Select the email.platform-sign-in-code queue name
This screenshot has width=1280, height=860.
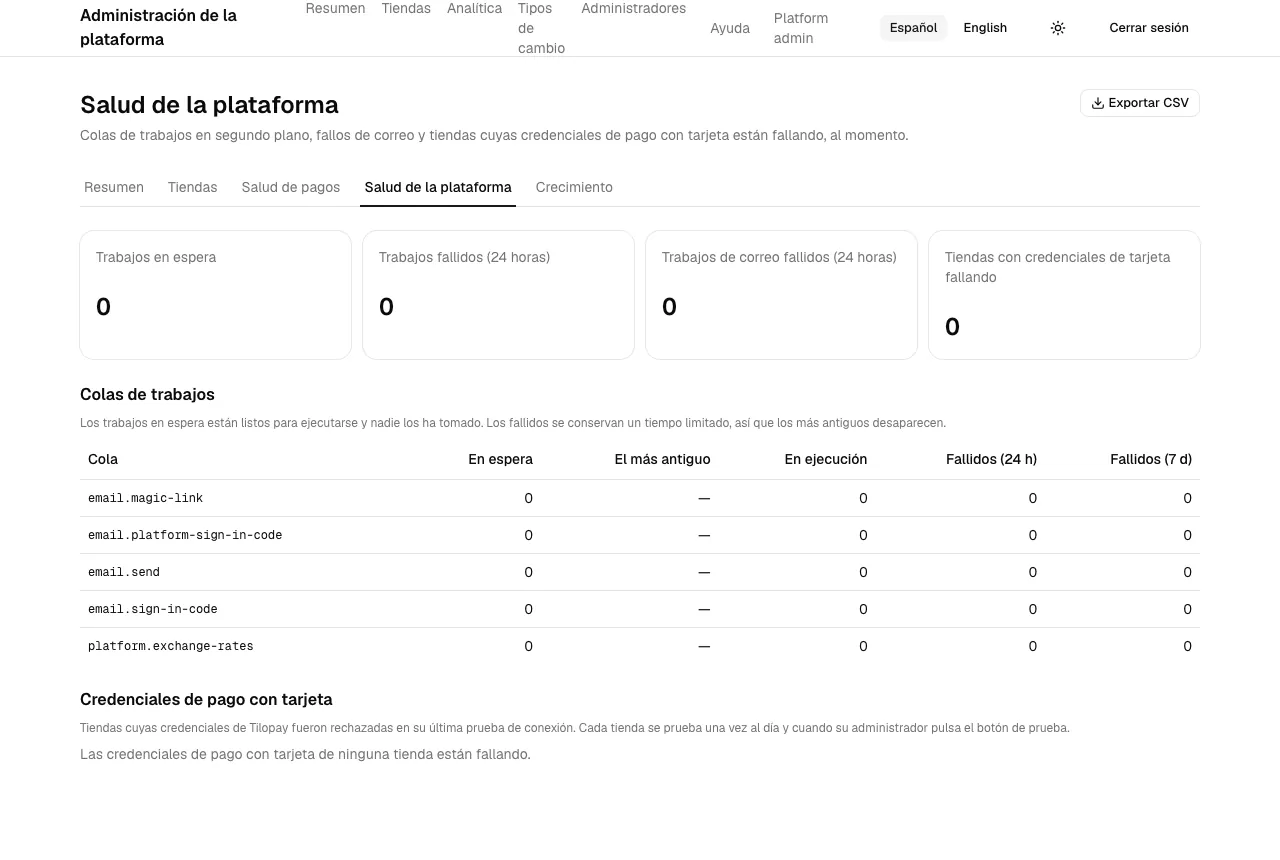[185, 535]
